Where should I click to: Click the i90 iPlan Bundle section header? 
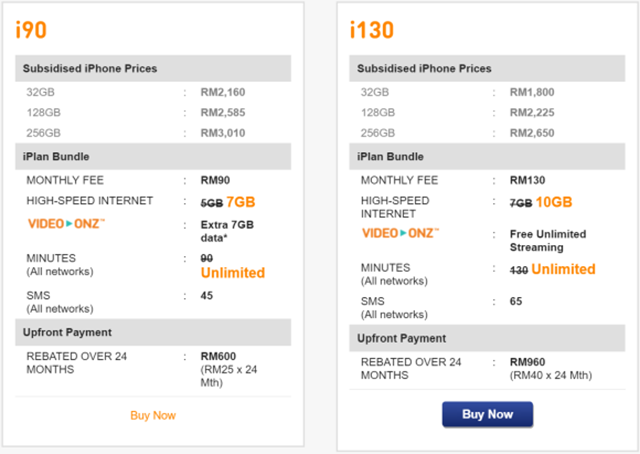[153, 156]
